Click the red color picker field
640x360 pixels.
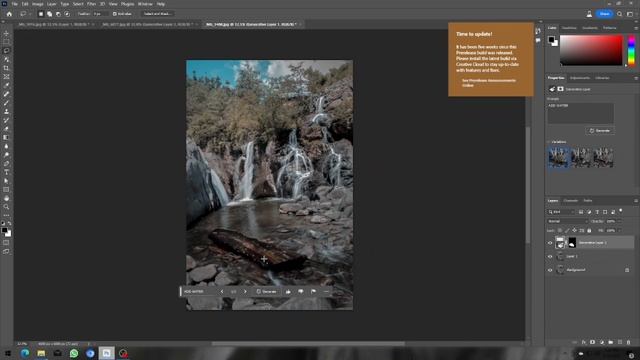coord(591,50)
